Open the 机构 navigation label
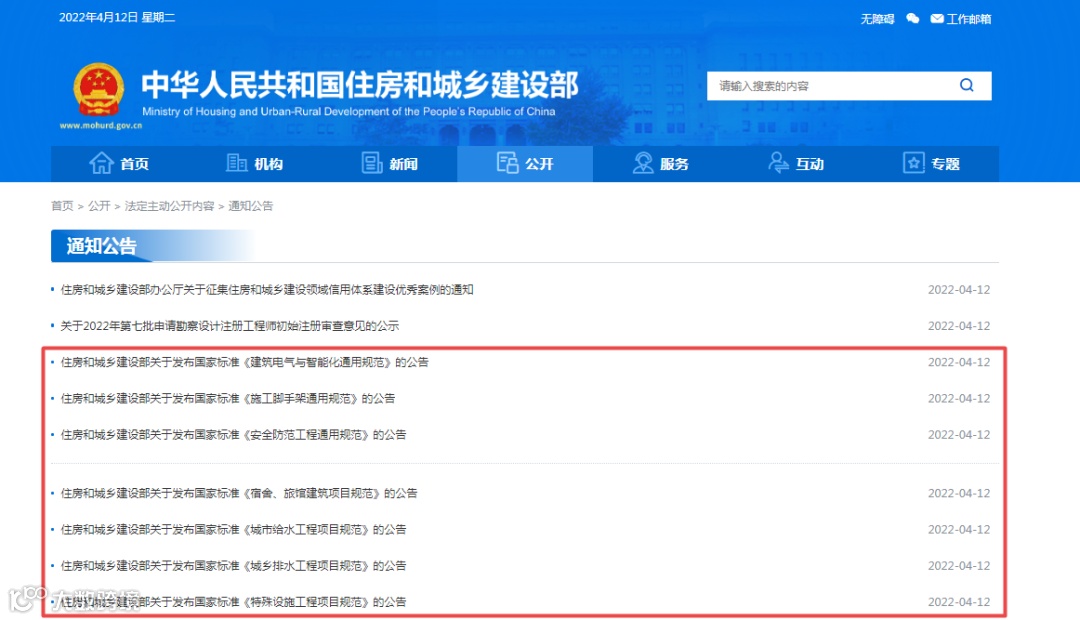Screen dimensions: 1080x620 coord(269,164)
